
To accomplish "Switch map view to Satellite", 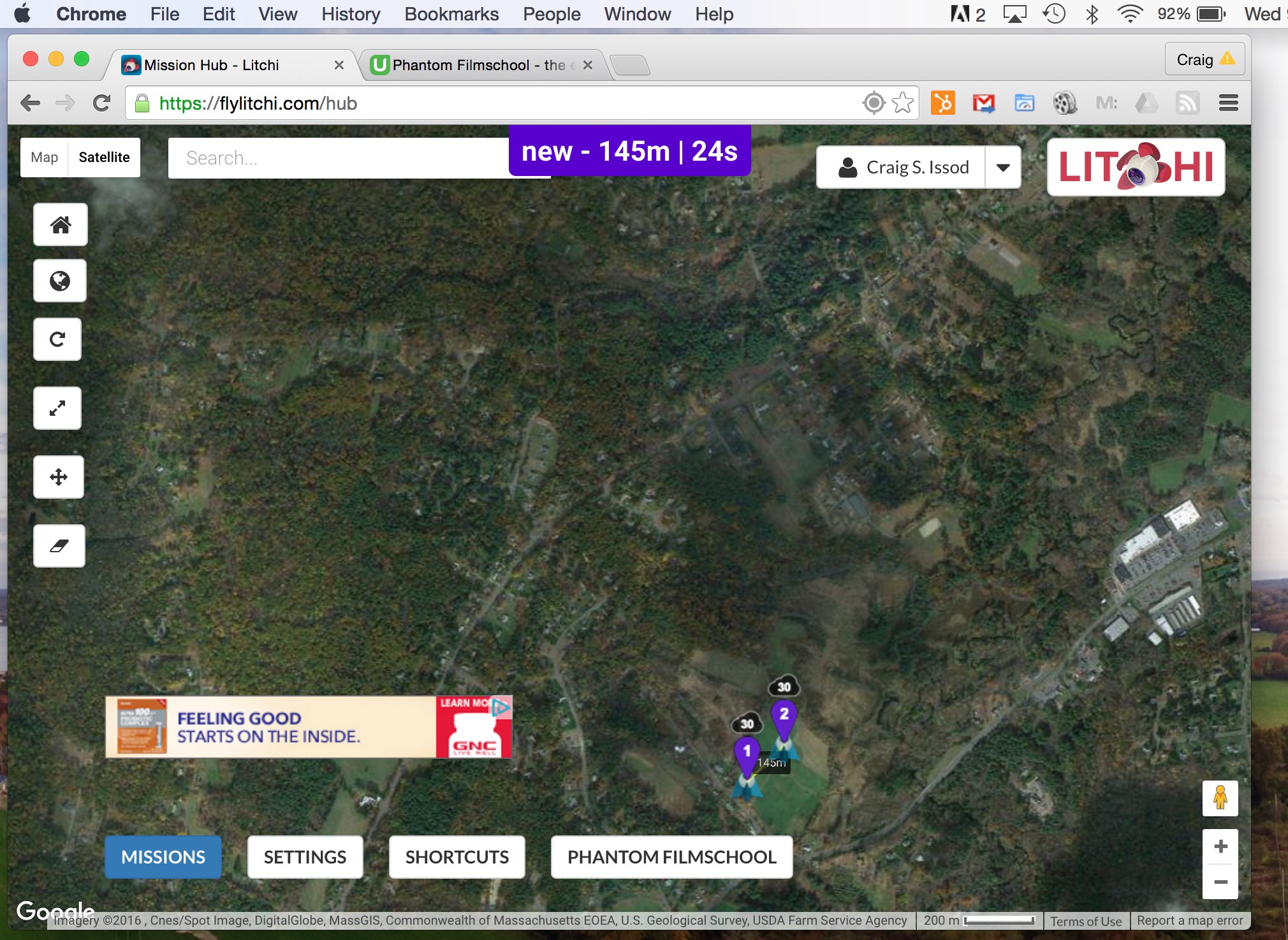I will click(104, 158).
